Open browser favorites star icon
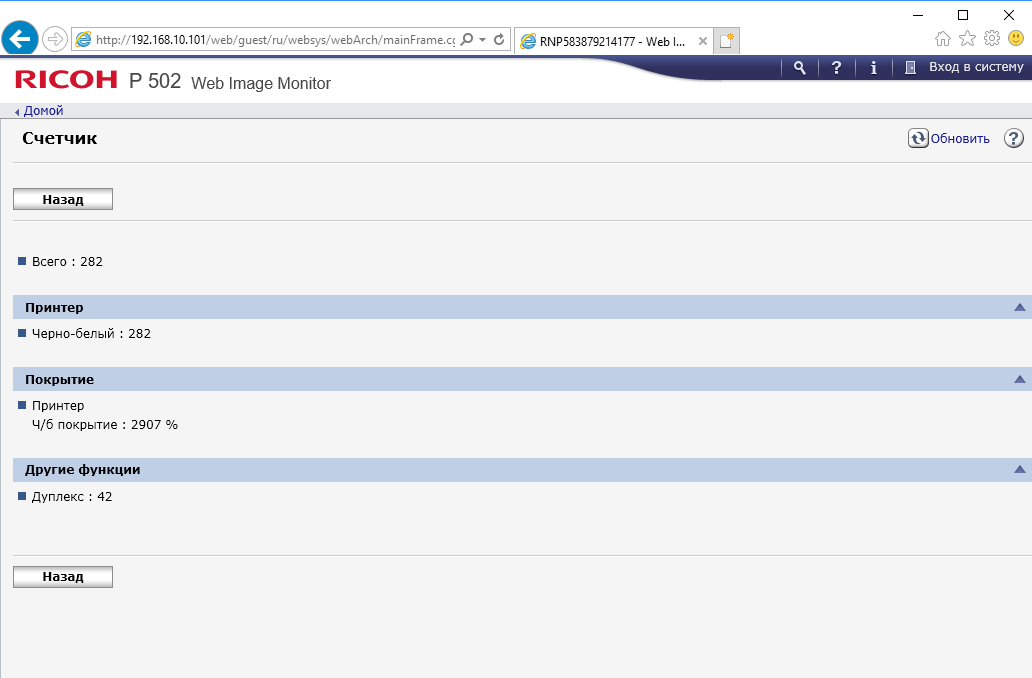Viewport: 1032px width, 678px height. click(x=967, y=39)
